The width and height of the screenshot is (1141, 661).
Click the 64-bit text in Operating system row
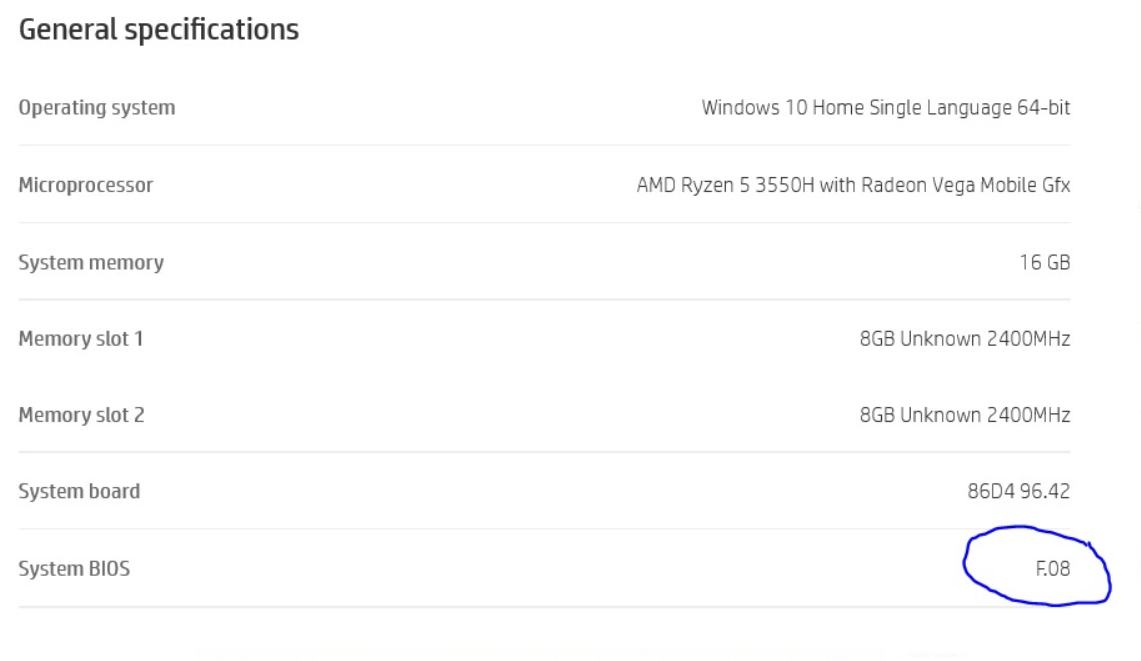(1044, 108)
